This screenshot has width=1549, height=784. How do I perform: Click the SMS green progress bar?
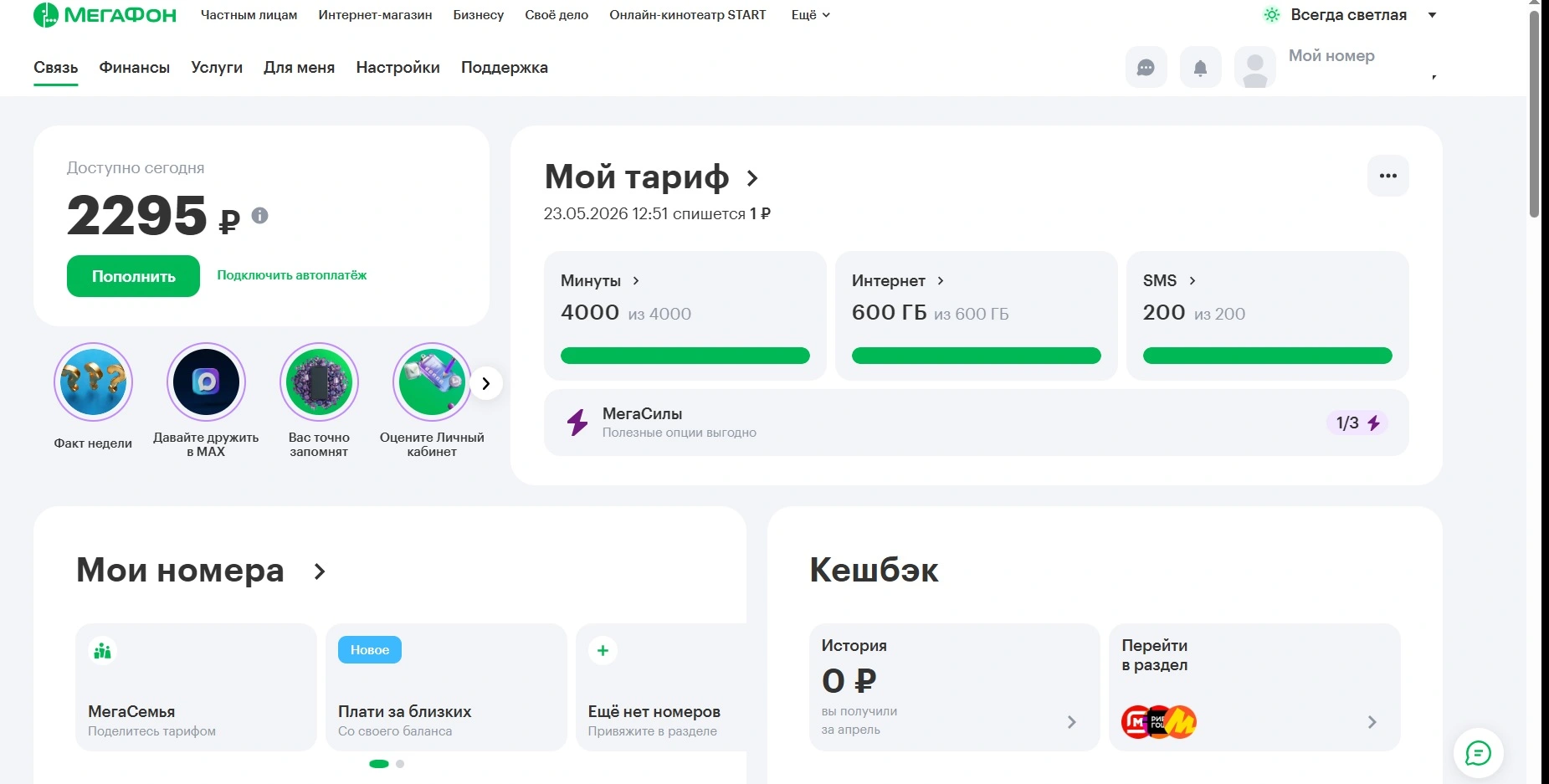click(x=1268, y=356)
